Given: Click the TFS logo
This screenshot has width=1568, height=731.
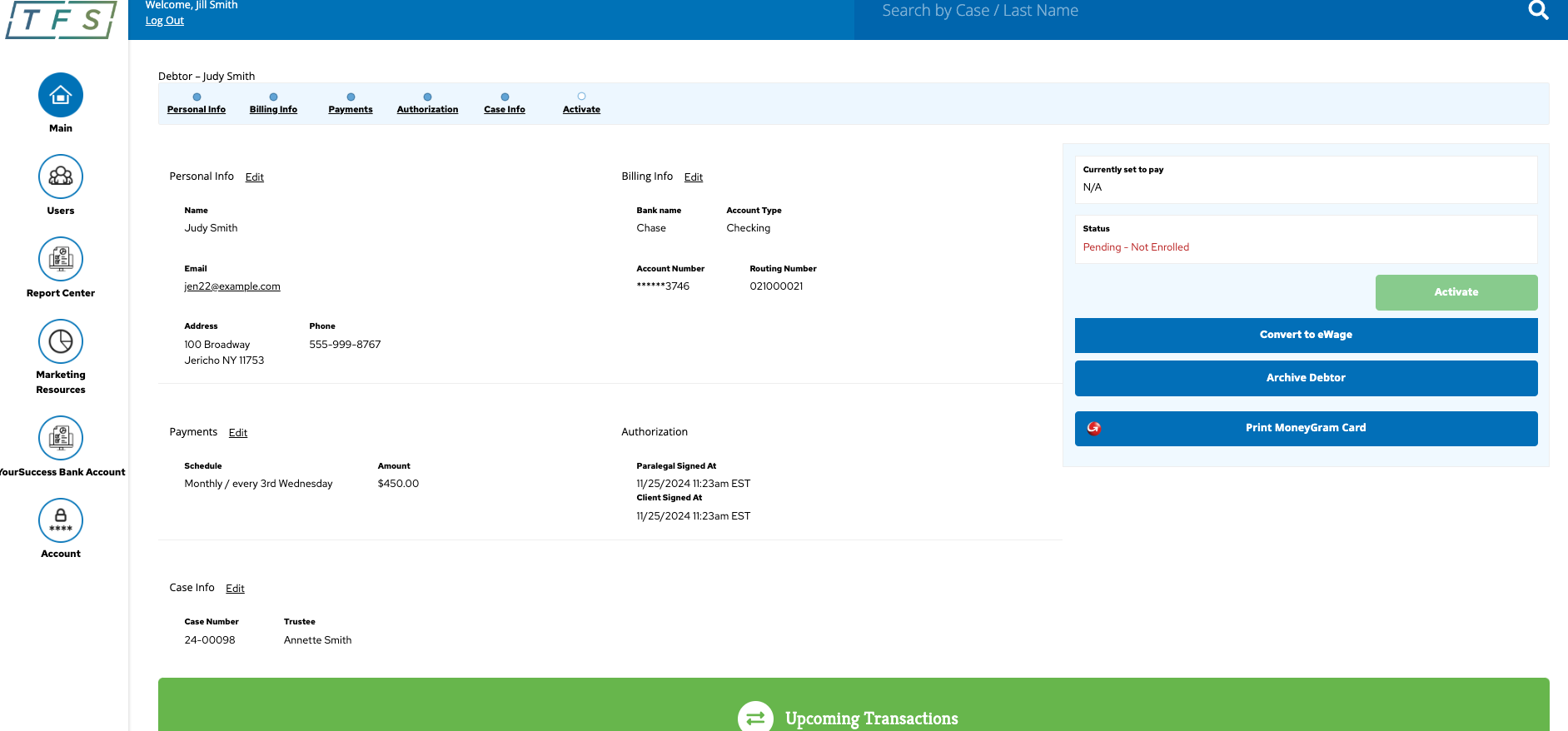Looking at the screenshot, I should (62, 20).
